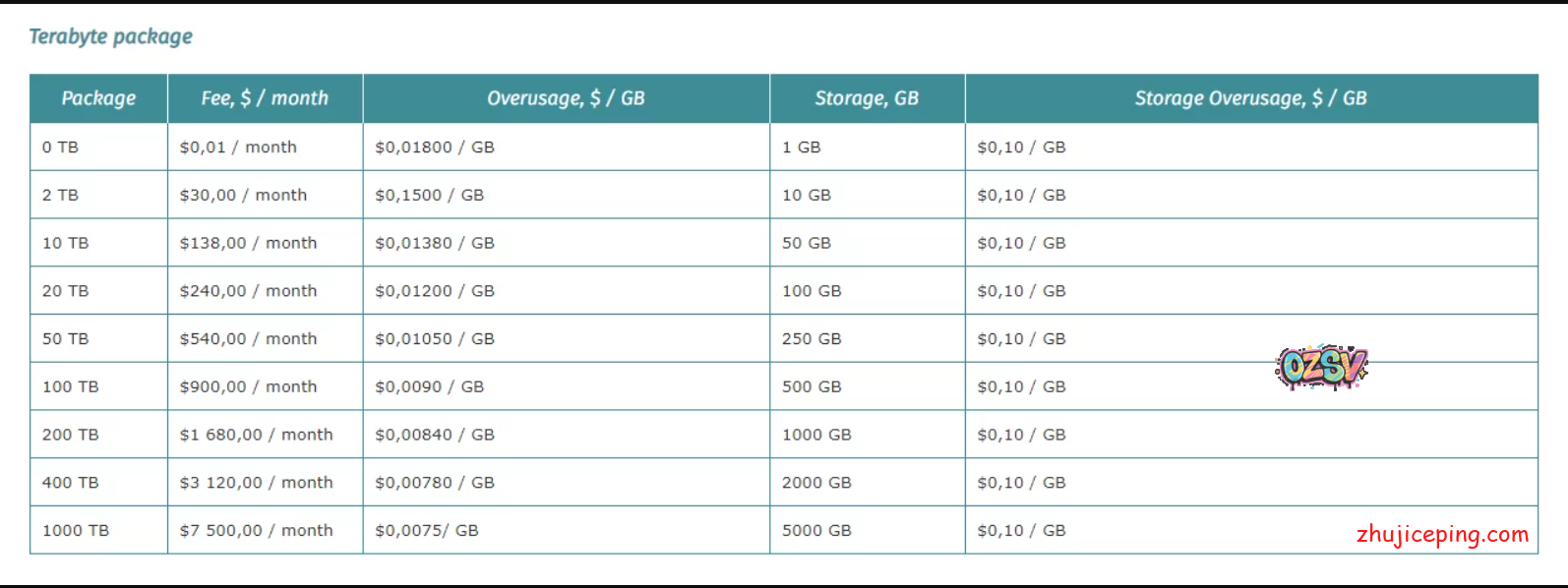The height and width of the screenshot is (588, 1568).
Task: Click the zhujiceping.com watermark link
Action: pyautogui.click(x=1442, y=534)
